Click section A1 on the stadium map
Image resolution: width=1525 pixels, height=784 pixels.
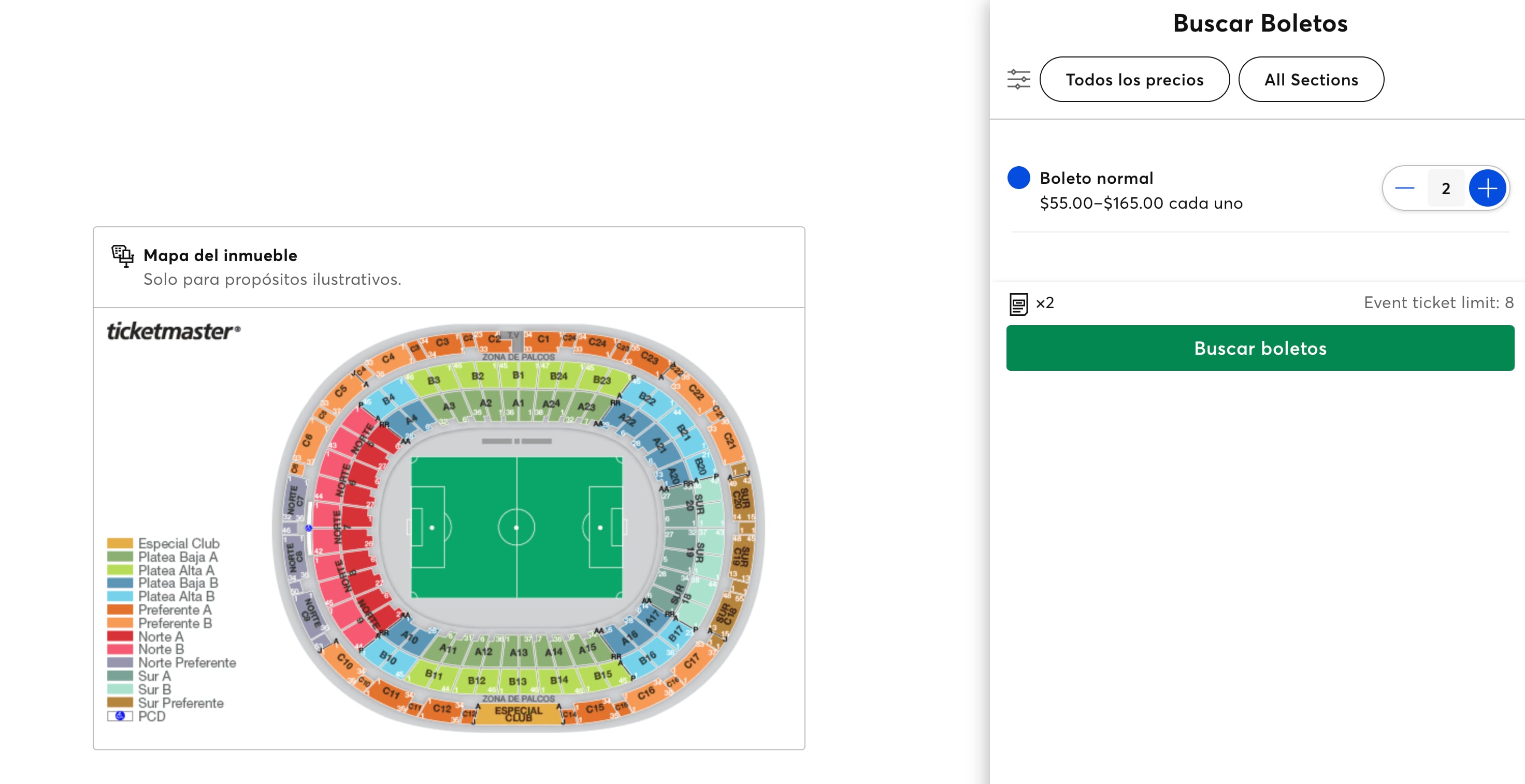[x=518, y=403]
